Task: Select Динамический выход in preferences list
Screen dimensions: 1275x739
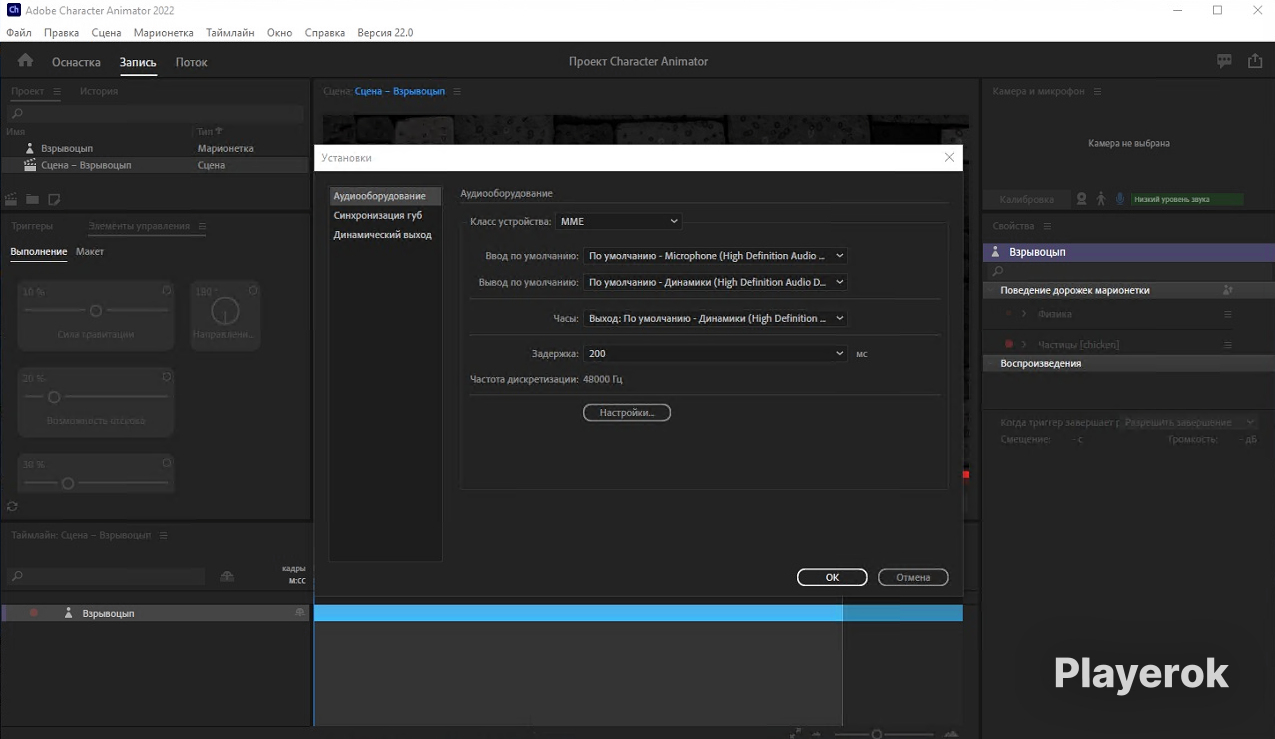Action: (382, 234)
